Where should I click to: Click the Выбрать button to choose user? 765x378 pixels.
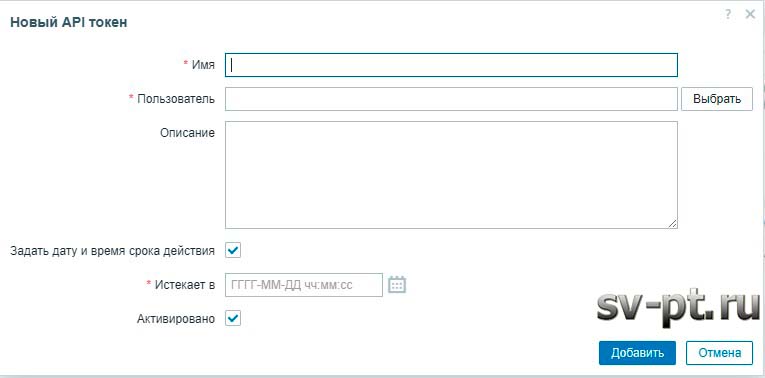pyautogui.click(x=717, y=99)
